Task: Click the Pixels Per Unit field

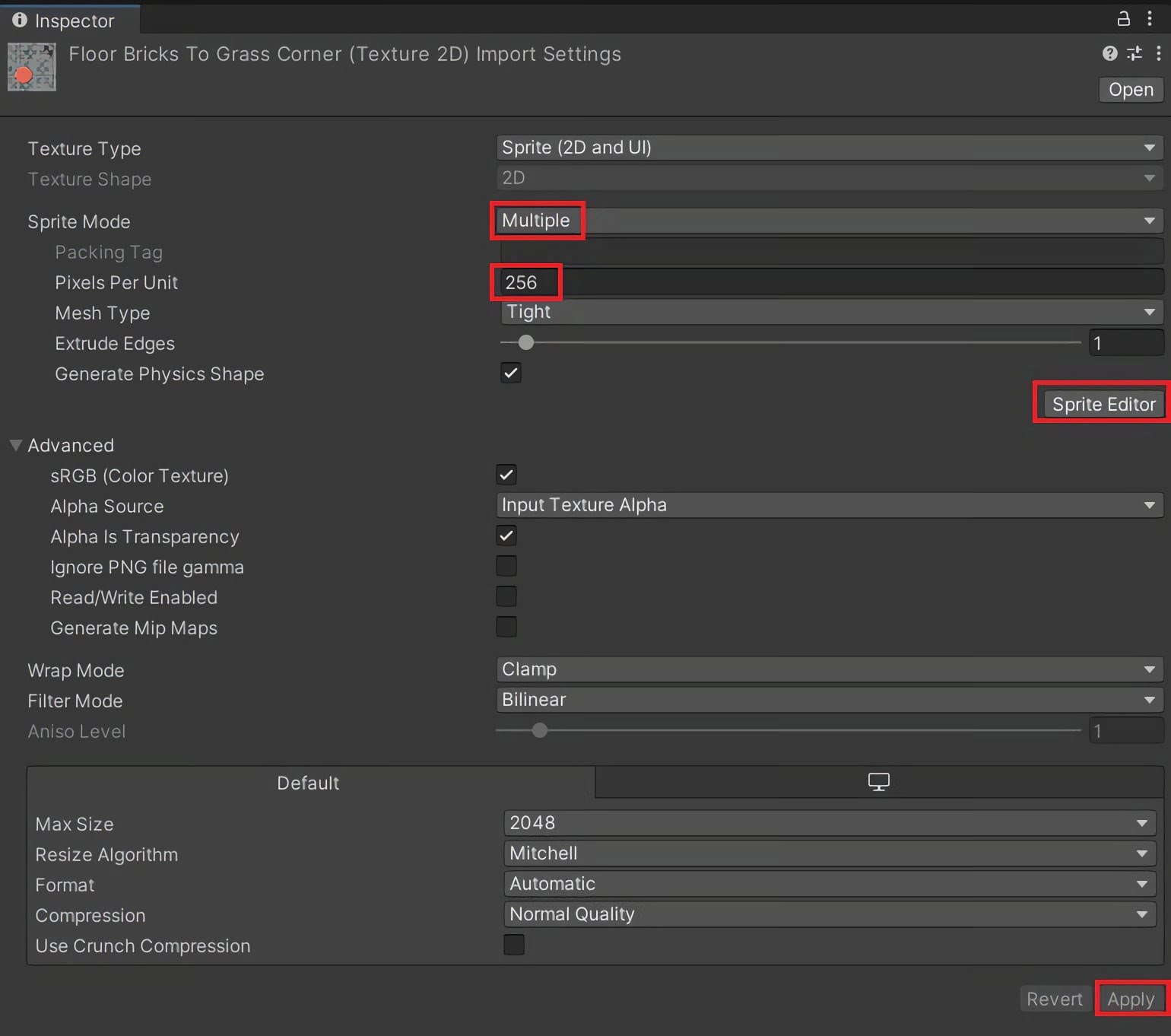Action: pyautogui.click(x=832, y=282)
